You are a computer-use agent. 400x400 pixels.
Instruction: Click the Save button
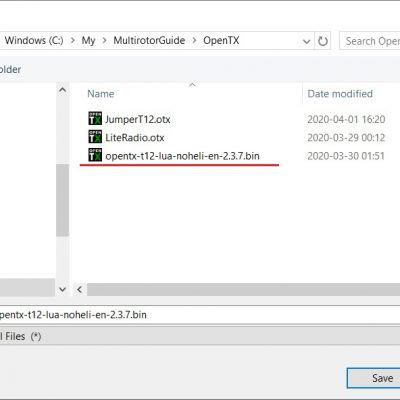[373, 378]
